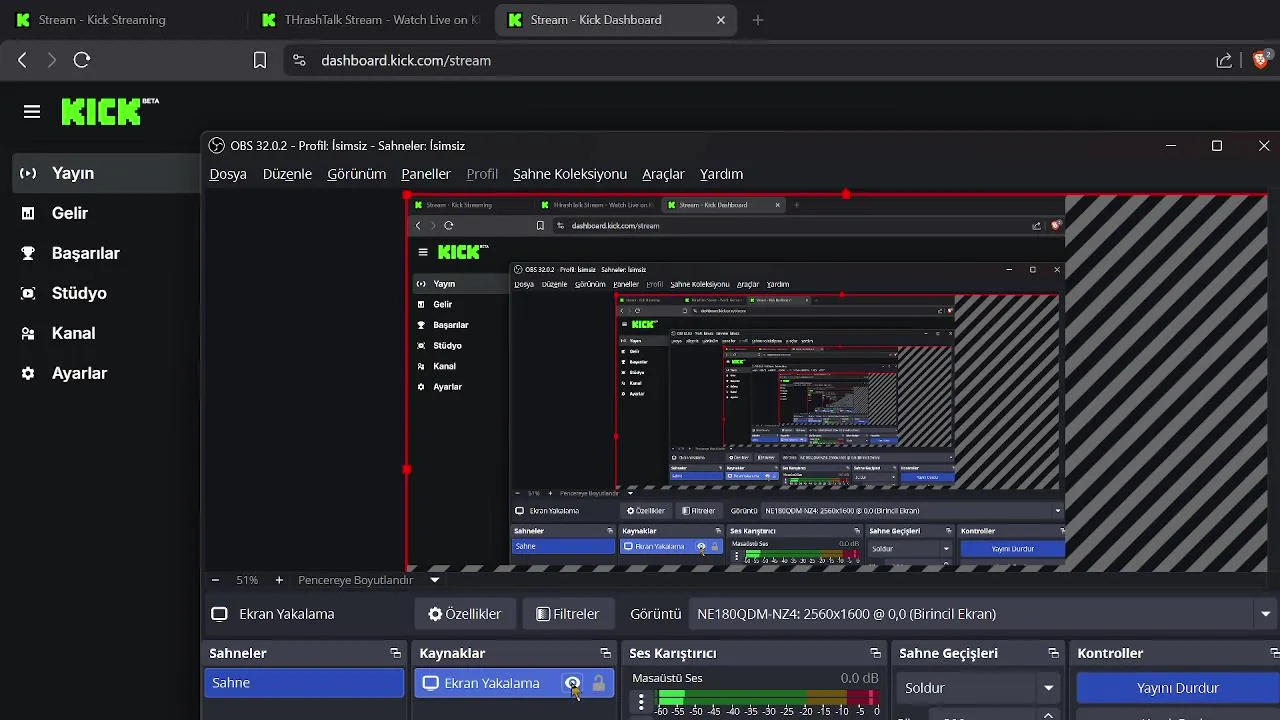Click the Kanal bars icon
Viewport: 1280px width, 720px height.
(29, 333)
